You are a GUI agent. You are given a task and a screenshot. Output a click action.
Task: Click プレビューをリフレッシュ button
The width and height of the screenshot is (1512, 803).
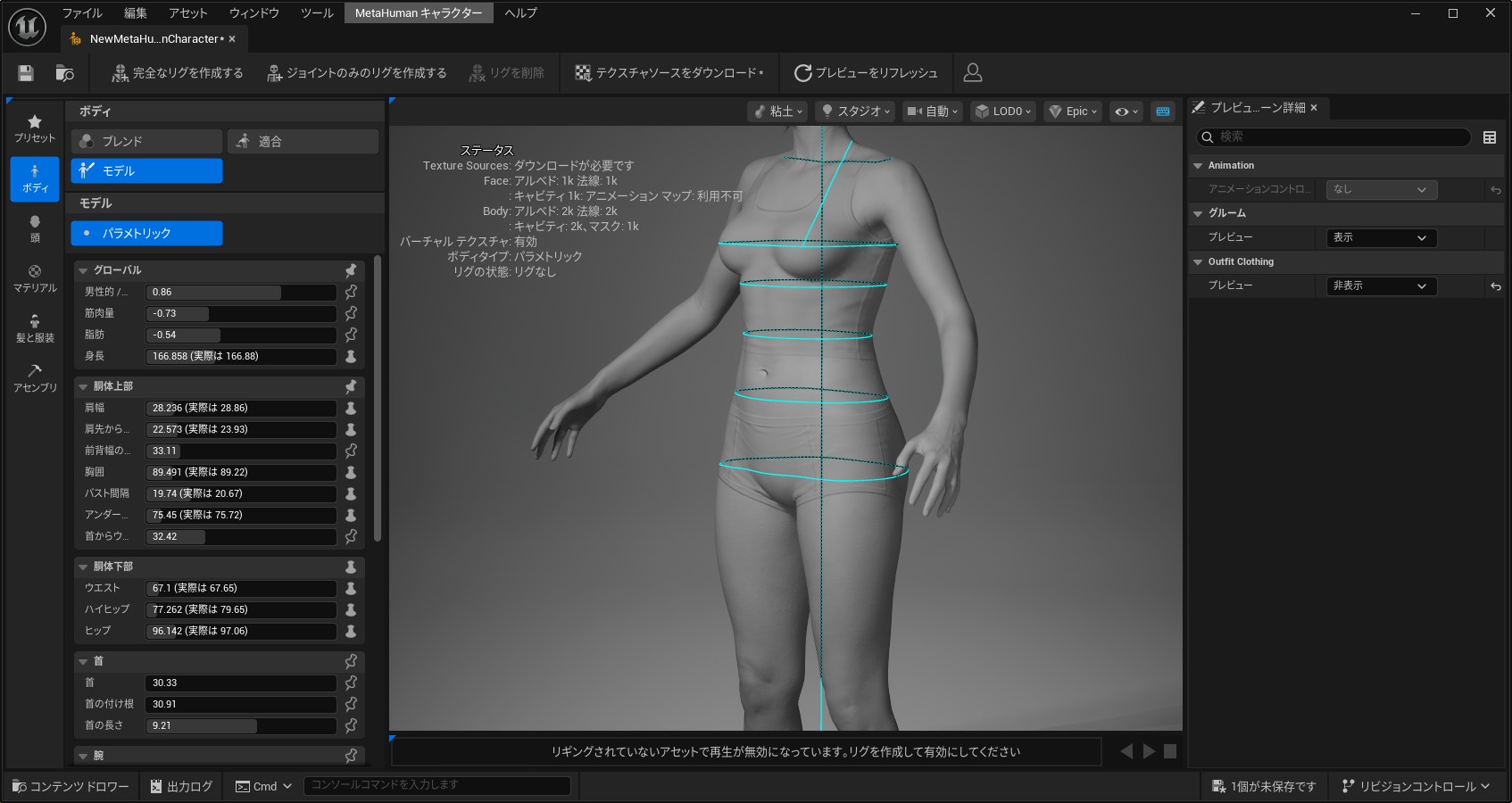click(x=866, y=73)
